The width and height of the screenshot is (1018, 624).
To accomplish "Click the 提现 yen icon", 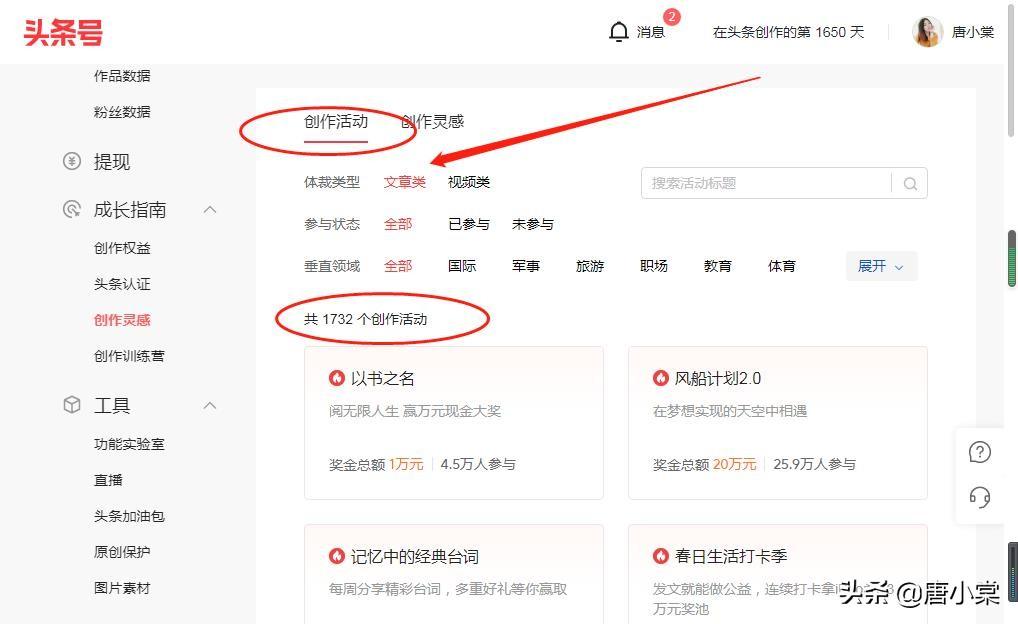I will pos(72,162).
